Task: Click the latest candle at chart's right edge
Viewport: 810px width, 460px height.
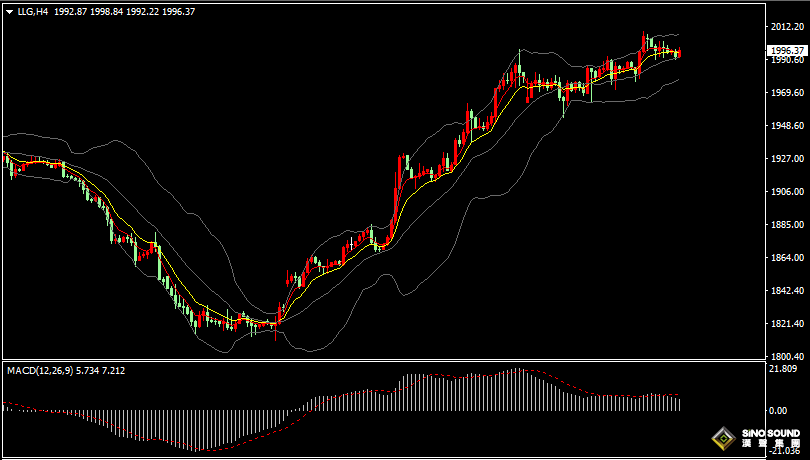Action: pos(679,53)
